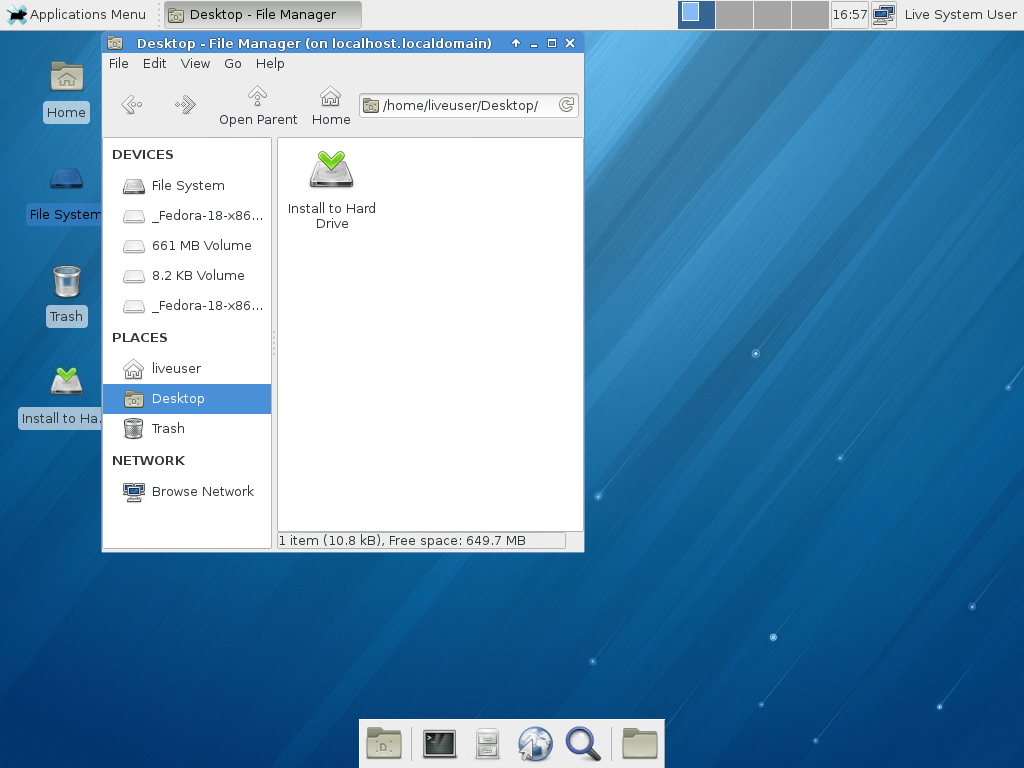Go forward with the right arrow toolbar icon
The image size is (1024, 768).
(185, 104)
